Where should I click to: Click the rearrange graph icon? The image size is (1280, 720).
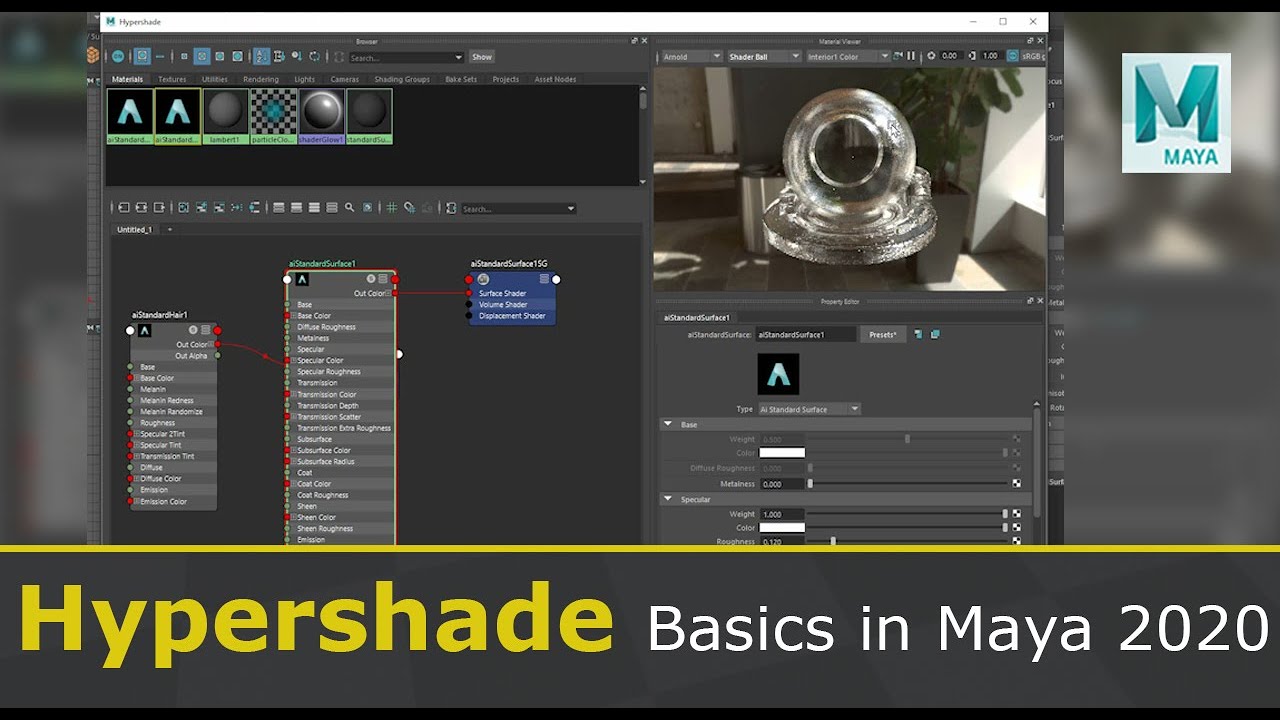(237, 208)
